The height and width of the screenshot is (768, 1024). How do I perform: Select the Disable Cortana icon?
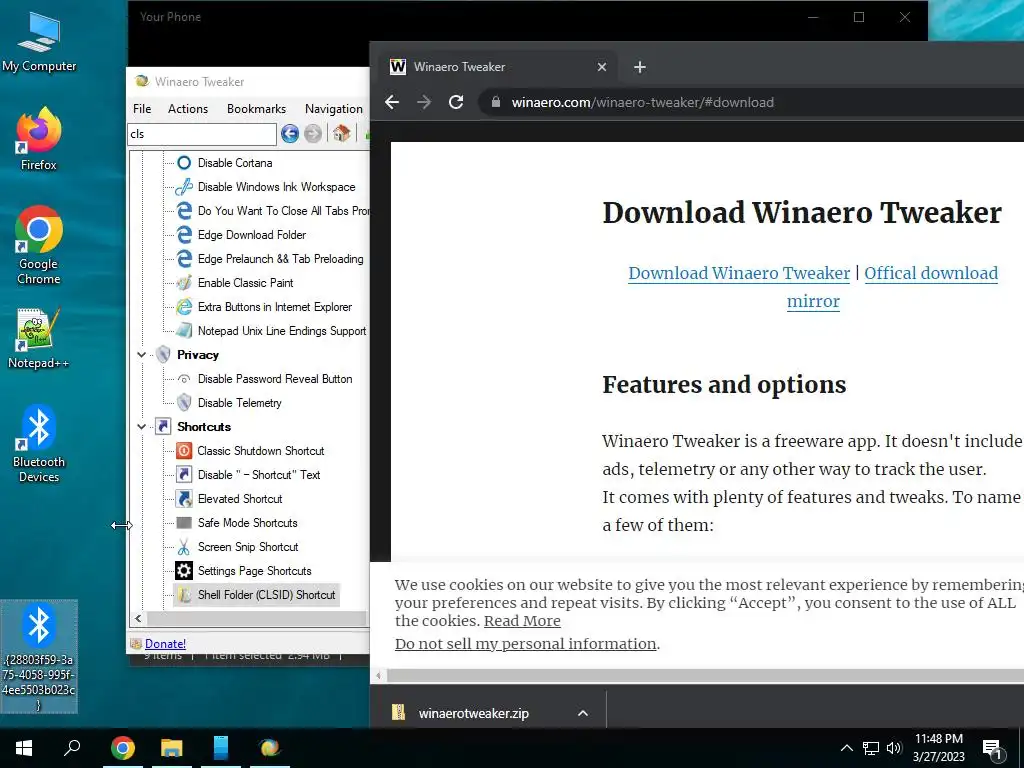click(184, 163)
